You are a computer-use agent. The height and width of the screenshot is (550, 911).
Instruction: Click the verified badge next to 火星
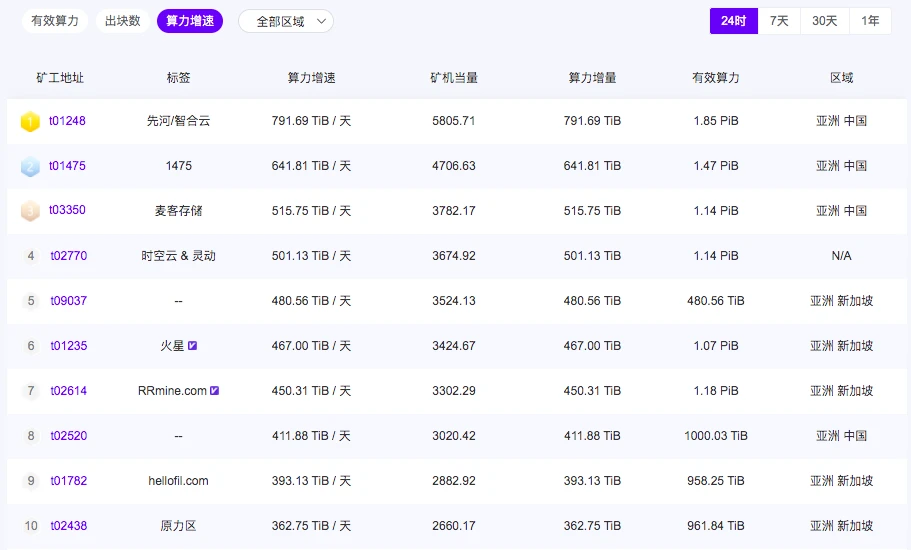[193, 346]
